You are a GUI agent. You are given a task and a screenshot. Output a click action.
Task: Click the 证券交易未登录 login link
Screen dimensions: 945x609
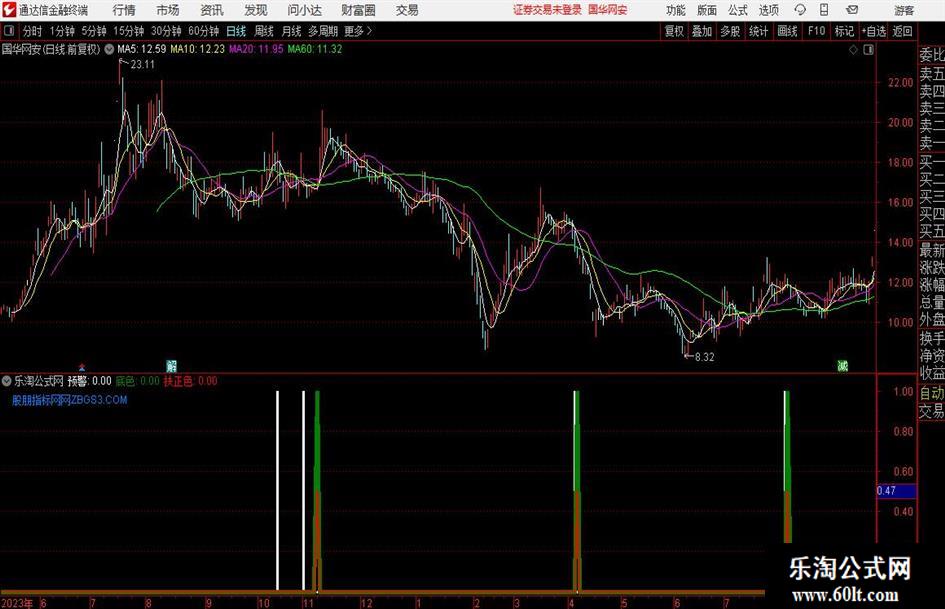click(547, 10)
